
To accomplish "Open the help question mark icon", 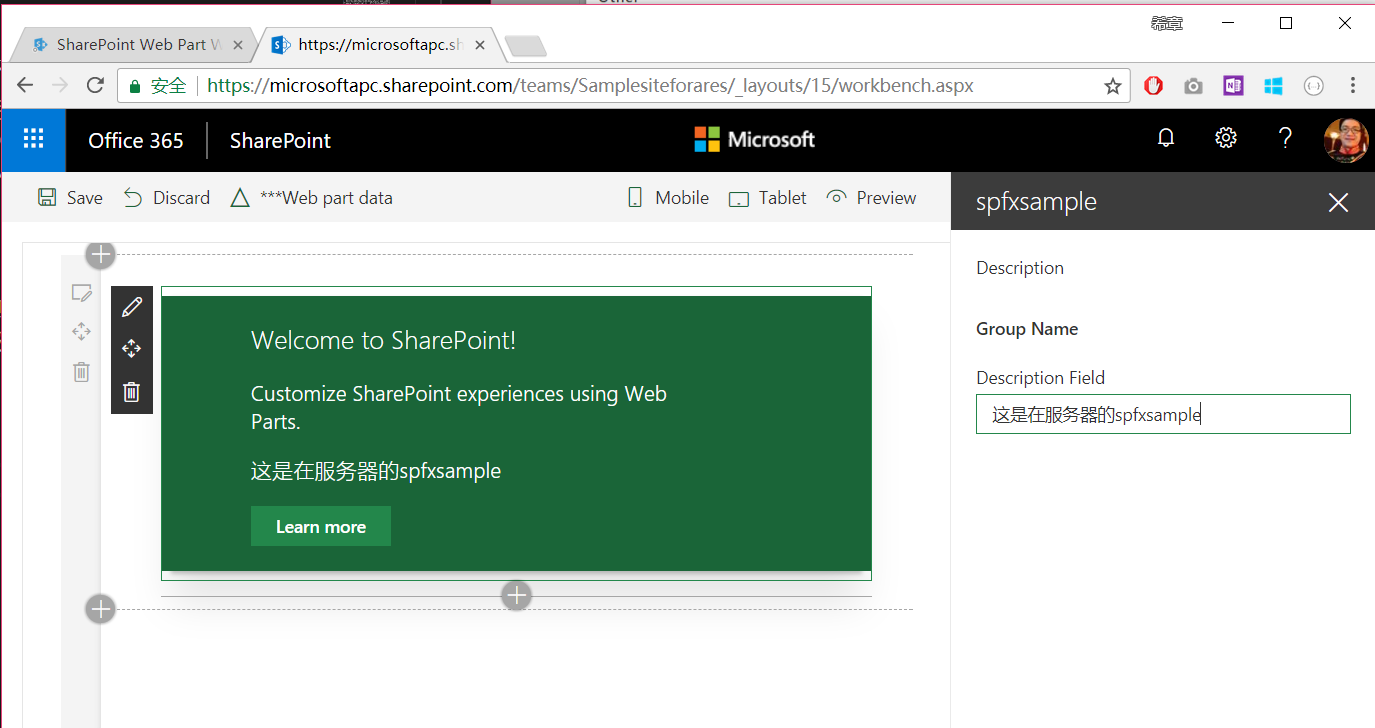I will [x=1285, y=139].
